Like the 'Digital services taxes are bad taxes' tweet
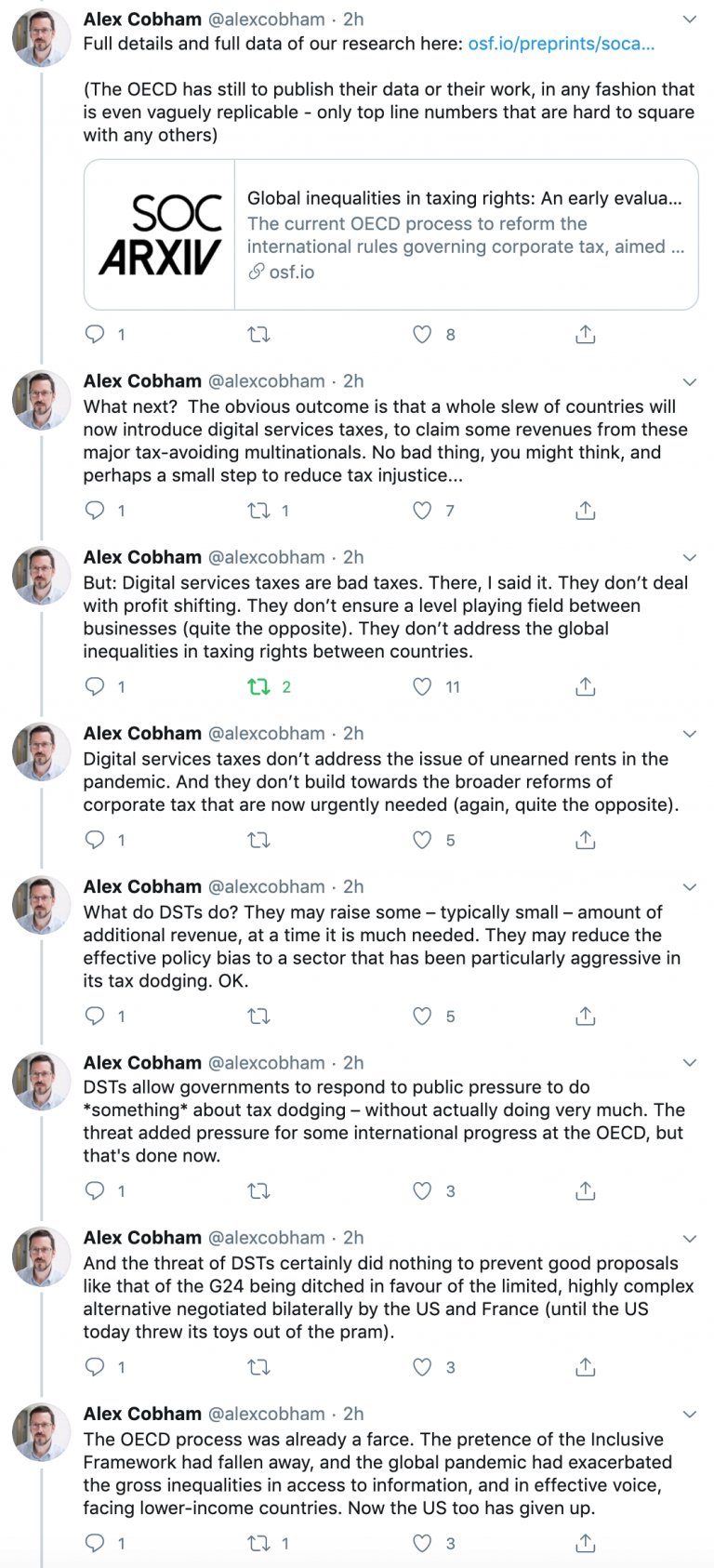The width and height of the screenshot is (714, 1568). pyautogui.click(x=422, y=686)
